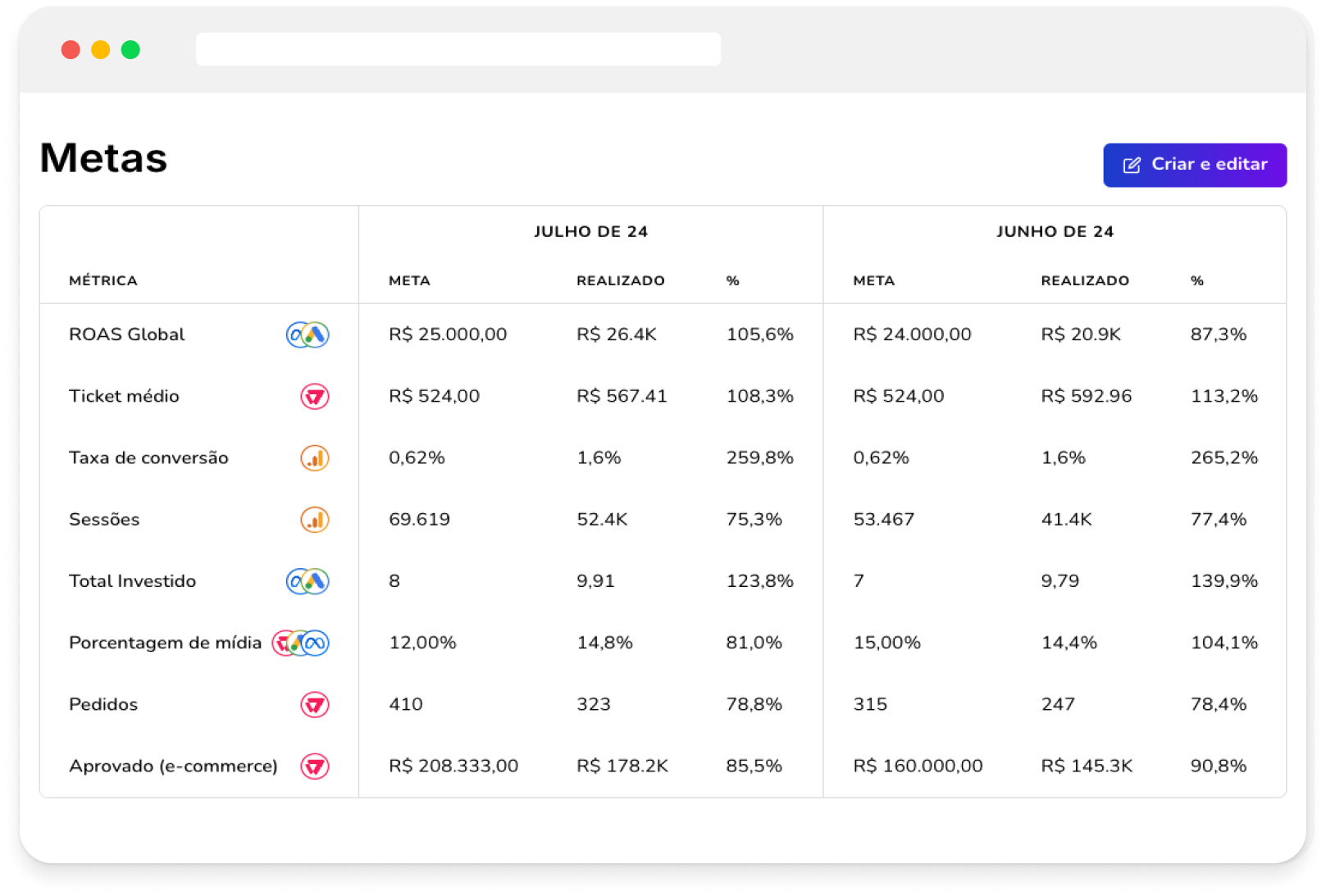Click the 113,2% percentage cell
The height and width of the screenshot is (896, 1326).
1224,396
